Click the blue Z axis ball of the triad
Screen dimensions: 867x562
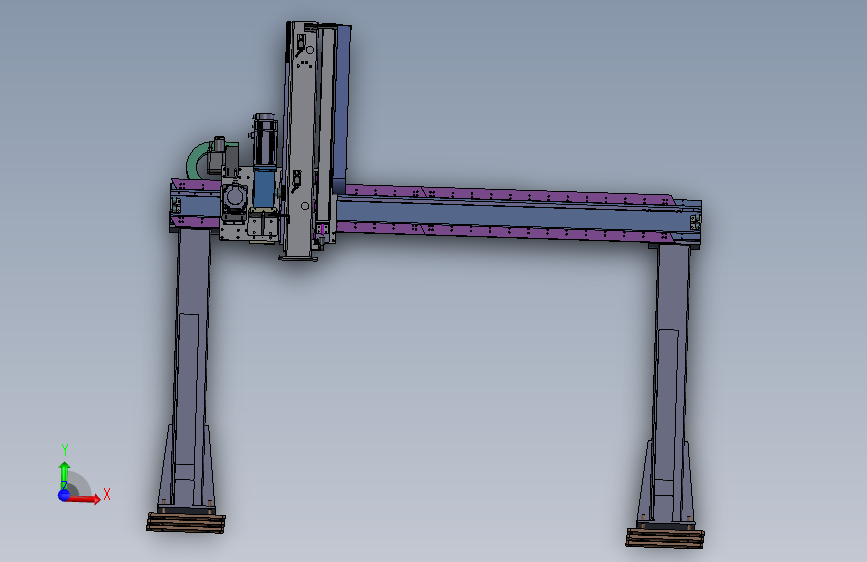click(x=64, y=495)
